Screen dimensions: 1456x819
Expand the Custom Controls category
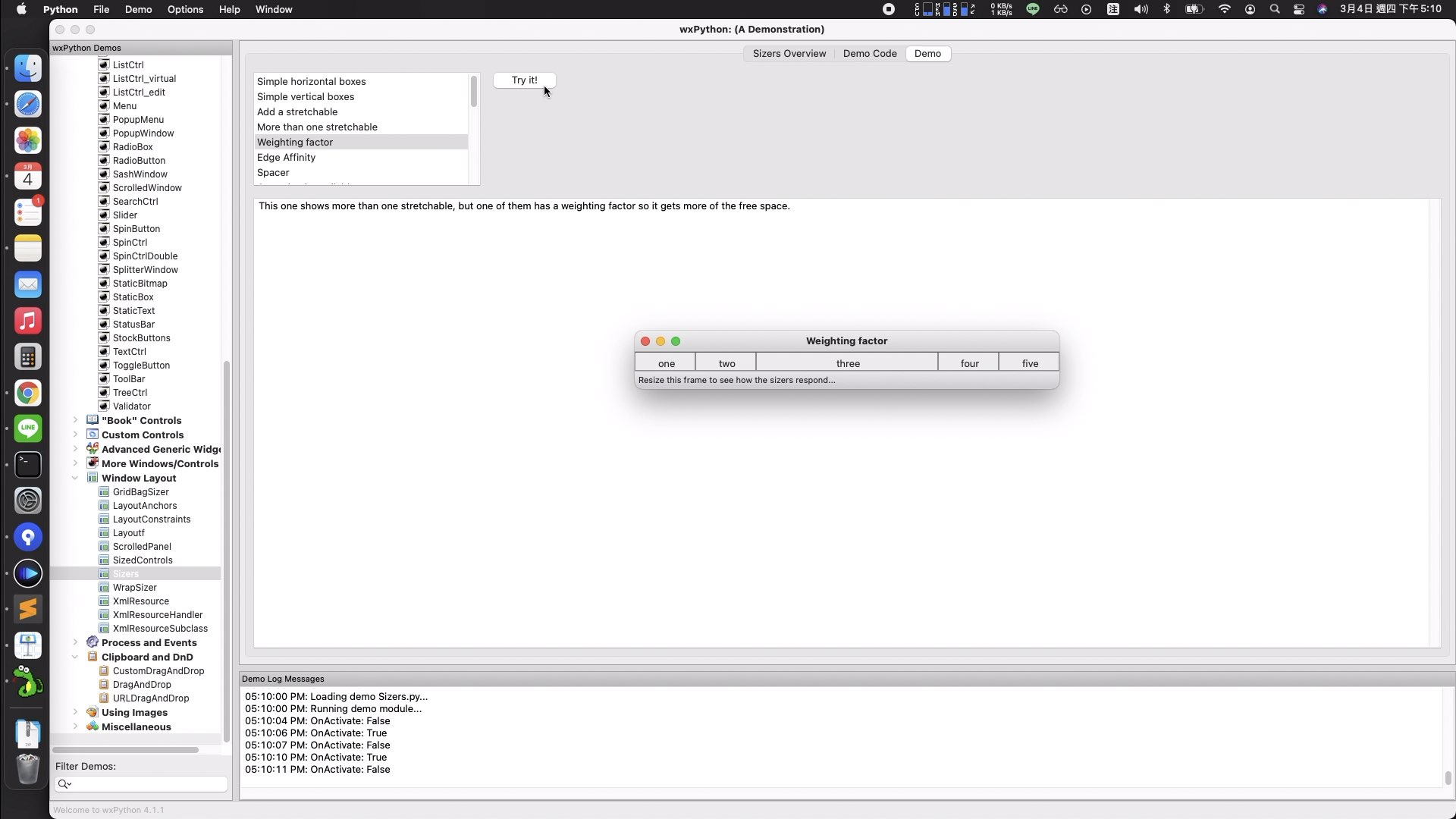click(x=75, y=435)
